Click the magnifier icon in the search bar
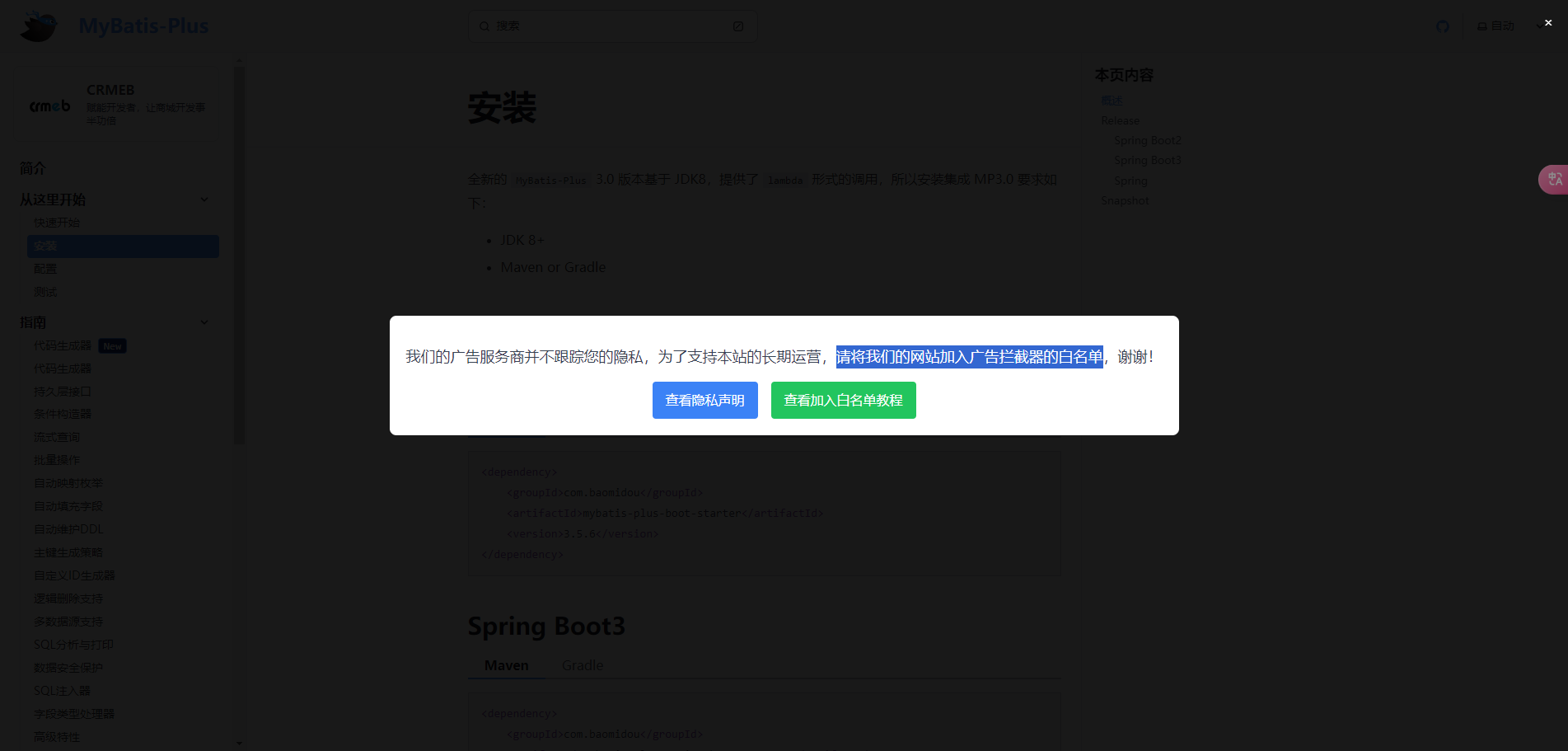Viewport: 1568px width, 751px height. pos(484,26)
